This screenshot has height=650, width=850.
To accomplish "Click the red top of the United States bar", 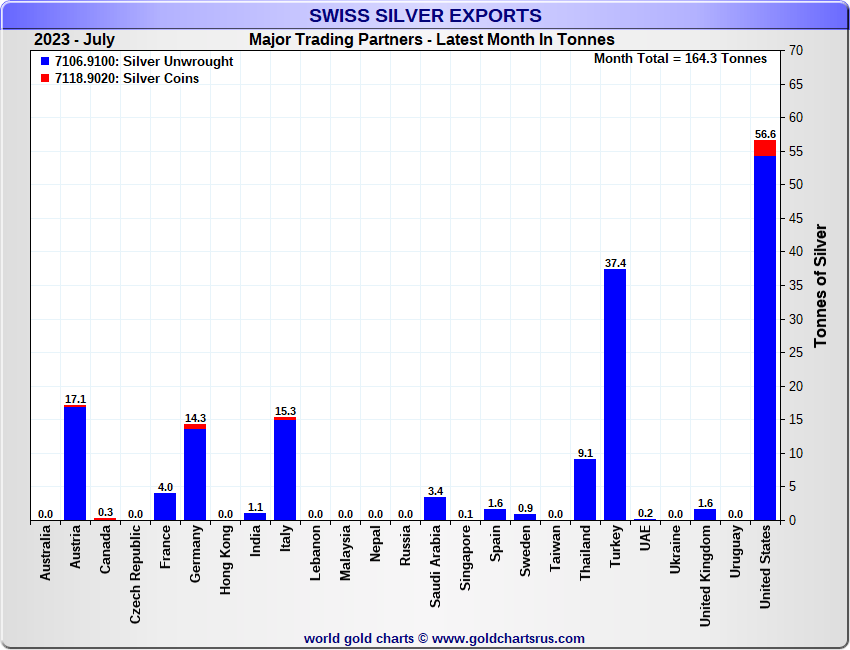I will [x=765, y=148].
